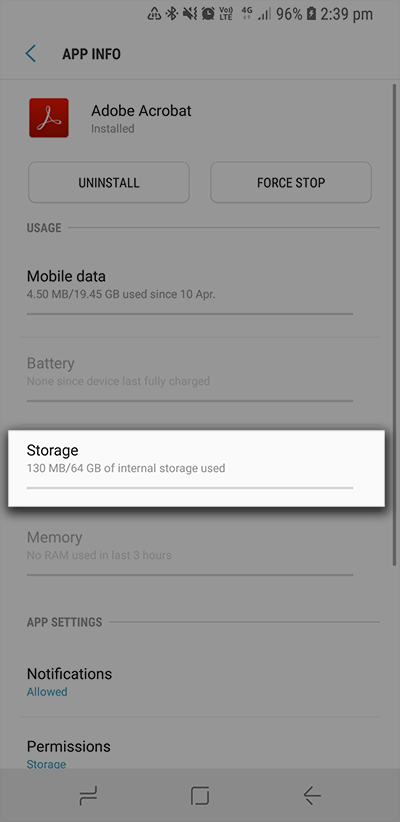Tap the back arrow beside APP INFO
Screen dimensions: 400x822
pos(30,53)
